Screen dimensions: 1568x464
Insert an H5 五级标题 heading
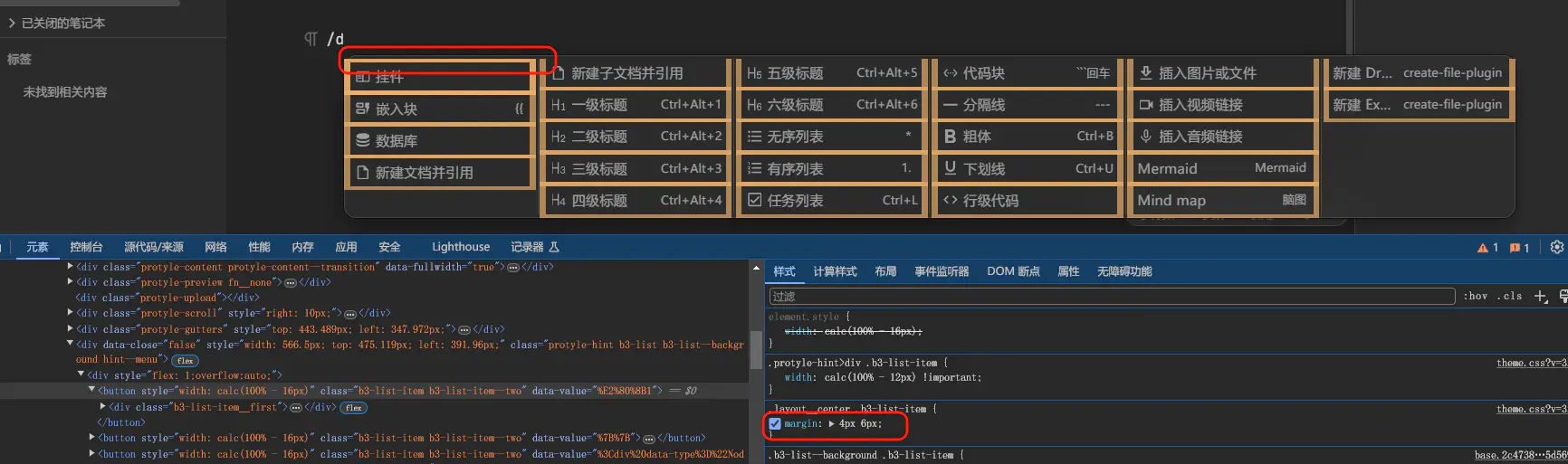click(831, 73)
